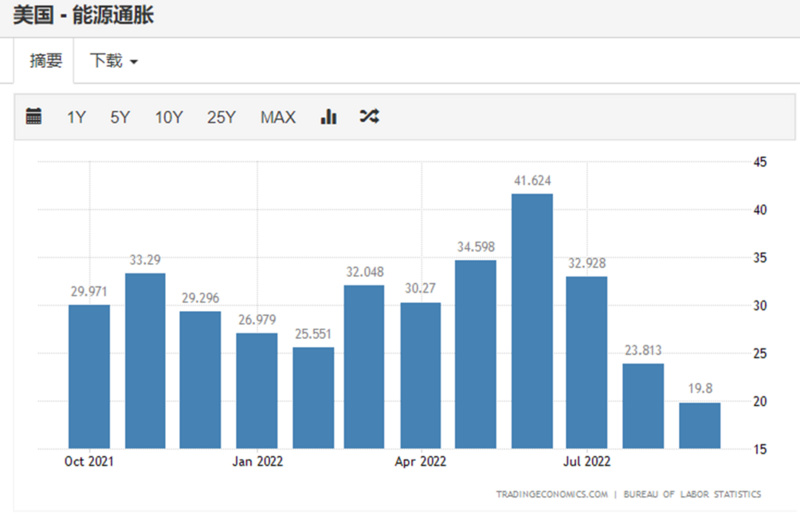Select the 5Y time range

(x=120, y=117)
